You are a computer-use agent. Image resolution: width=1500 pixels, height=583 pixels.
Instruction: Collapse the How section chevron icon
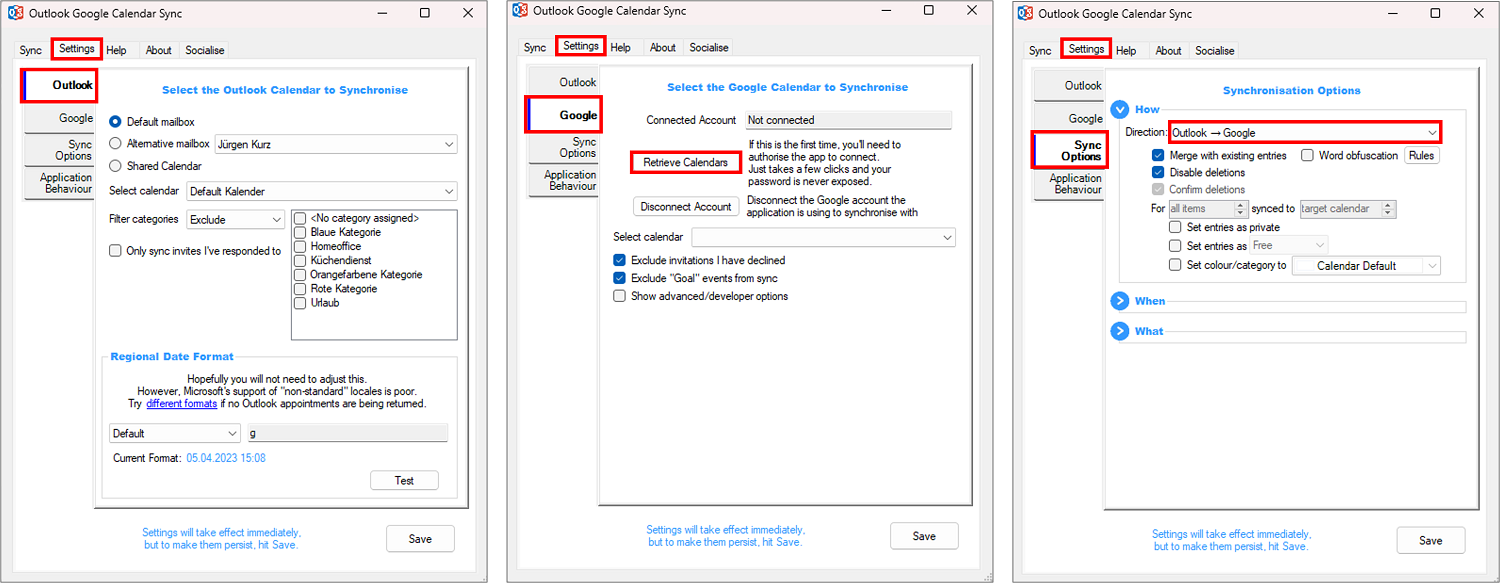[1120, 110]
